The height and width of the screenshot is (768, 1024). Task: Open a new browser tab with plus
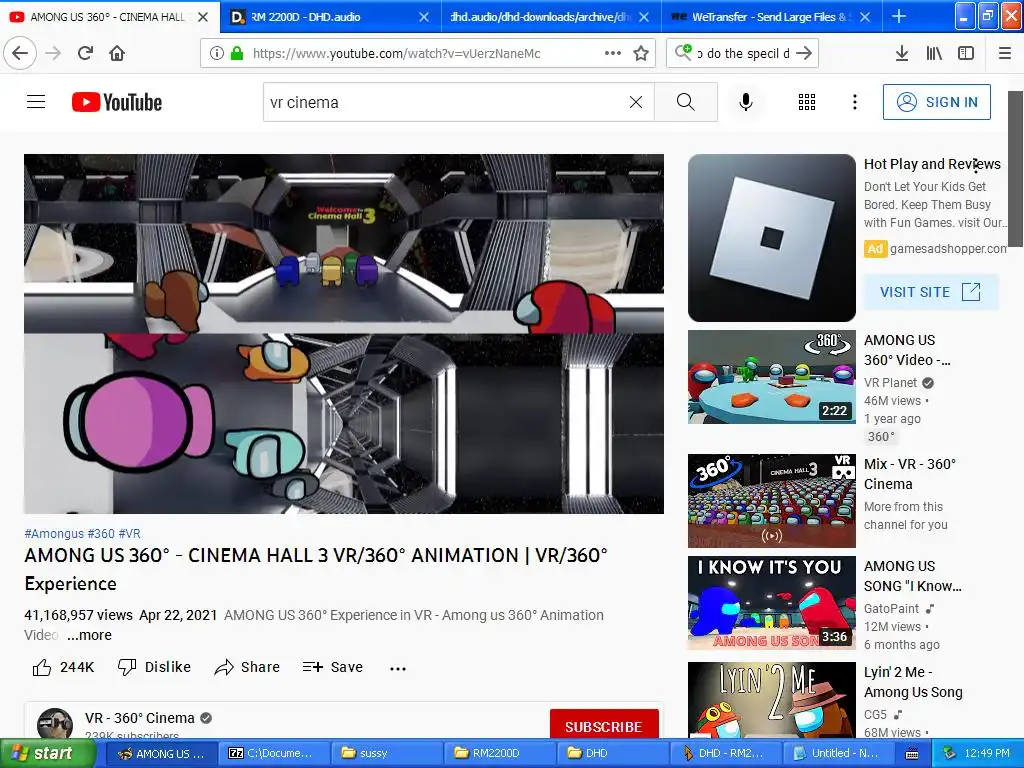(899, 16)
